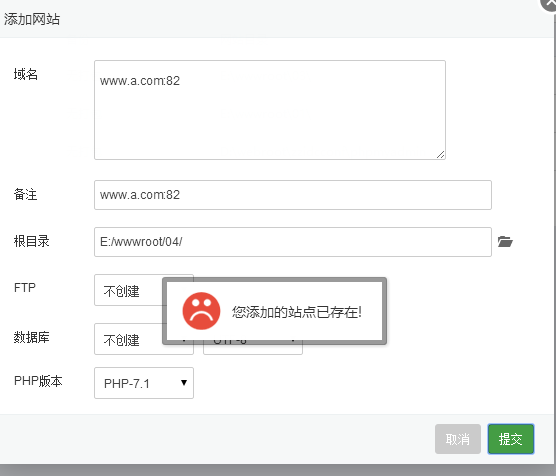The height and width of the screenshot is (476, 556).
Task: Click the 域名 field label
Action: point(26,74)
